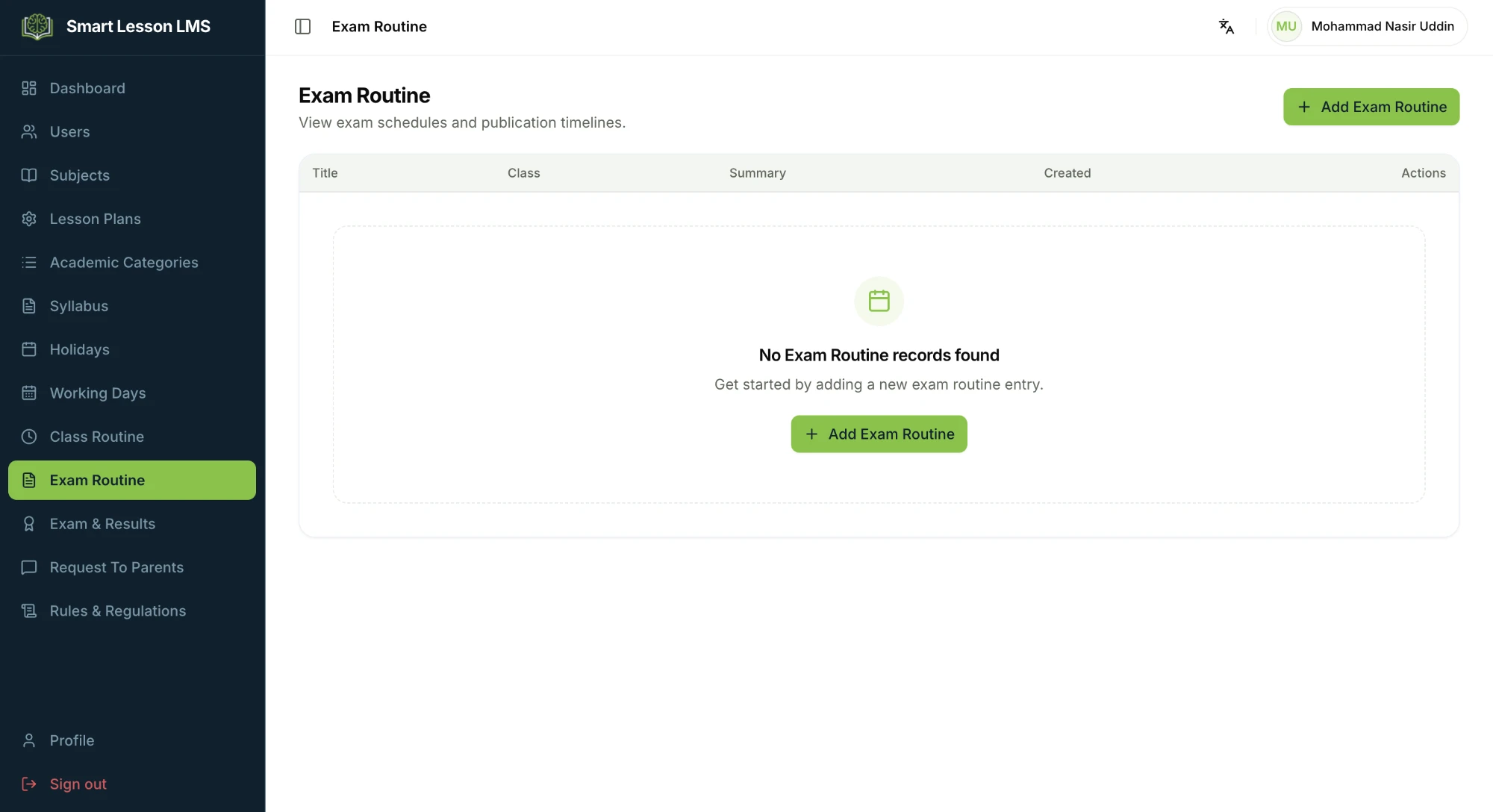Click the Holidays calendar icon
Image resolution: width=1493 pixels, height=812 pixels.
[29, 349]
